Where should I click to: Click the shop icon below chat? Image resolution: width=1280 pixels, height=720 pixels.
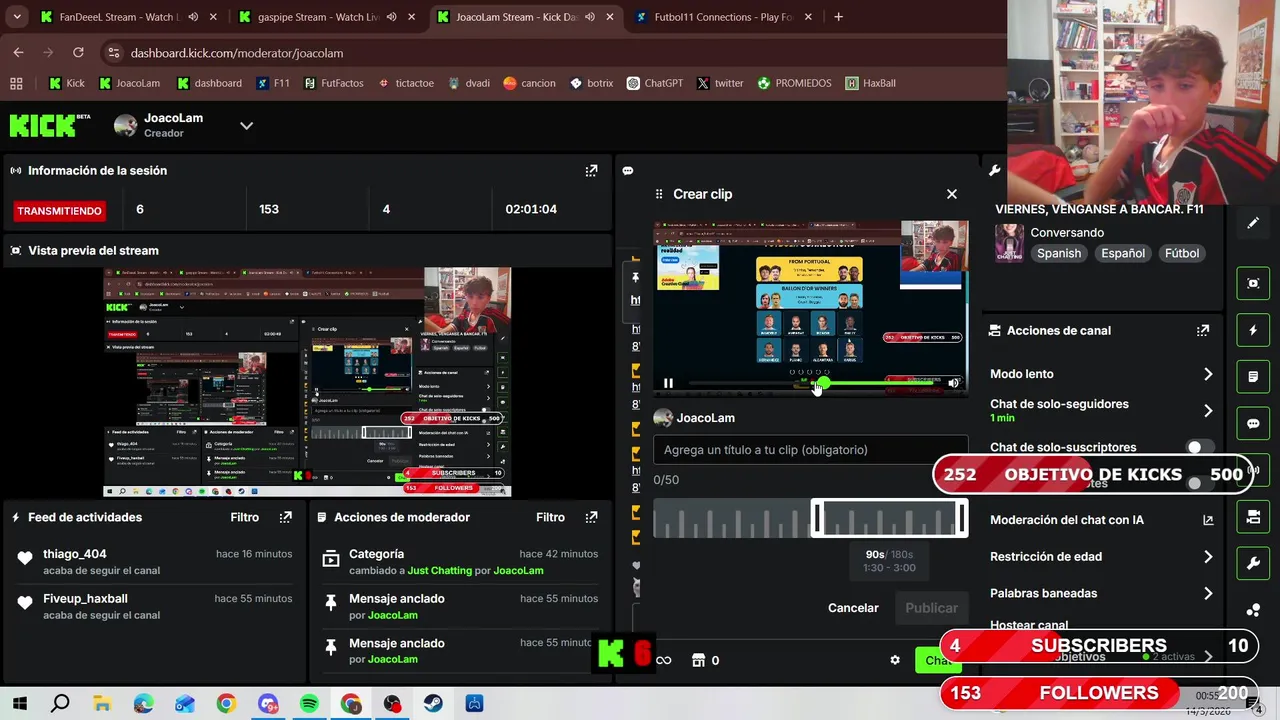coord(699,660)
